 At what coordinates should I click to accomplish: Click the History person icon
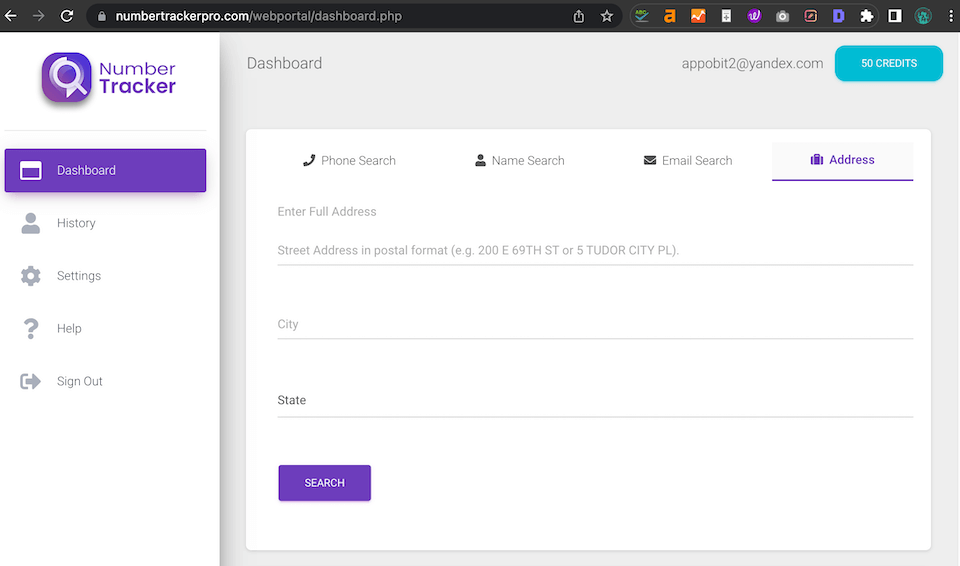[x=31, y=223]
